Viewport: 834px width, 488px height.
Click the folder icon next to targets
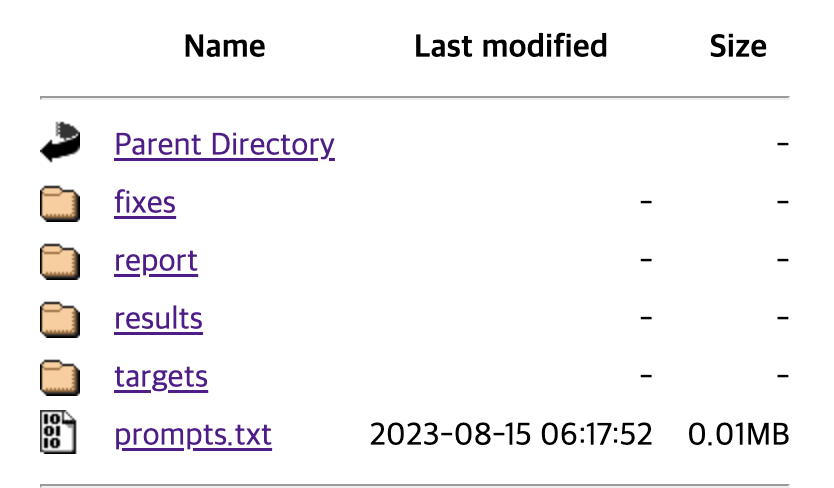point(60,378)
